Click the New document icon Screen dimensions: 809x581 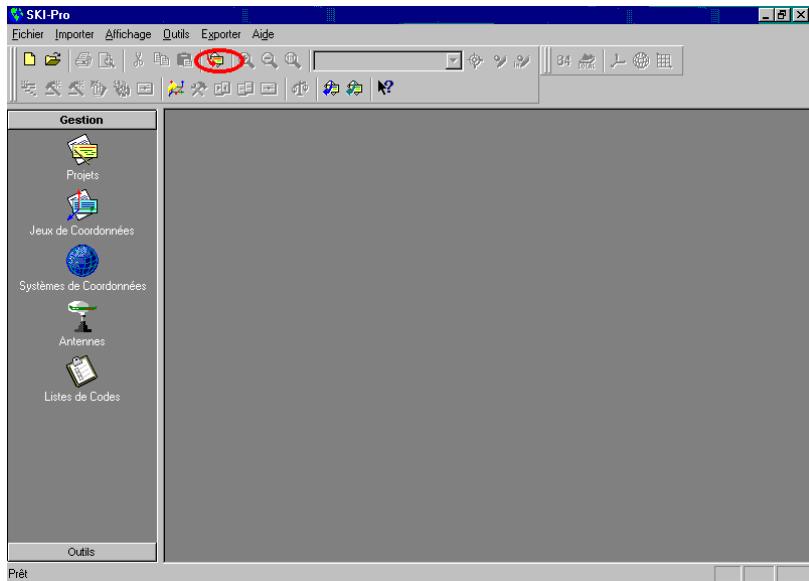point(29,60)
